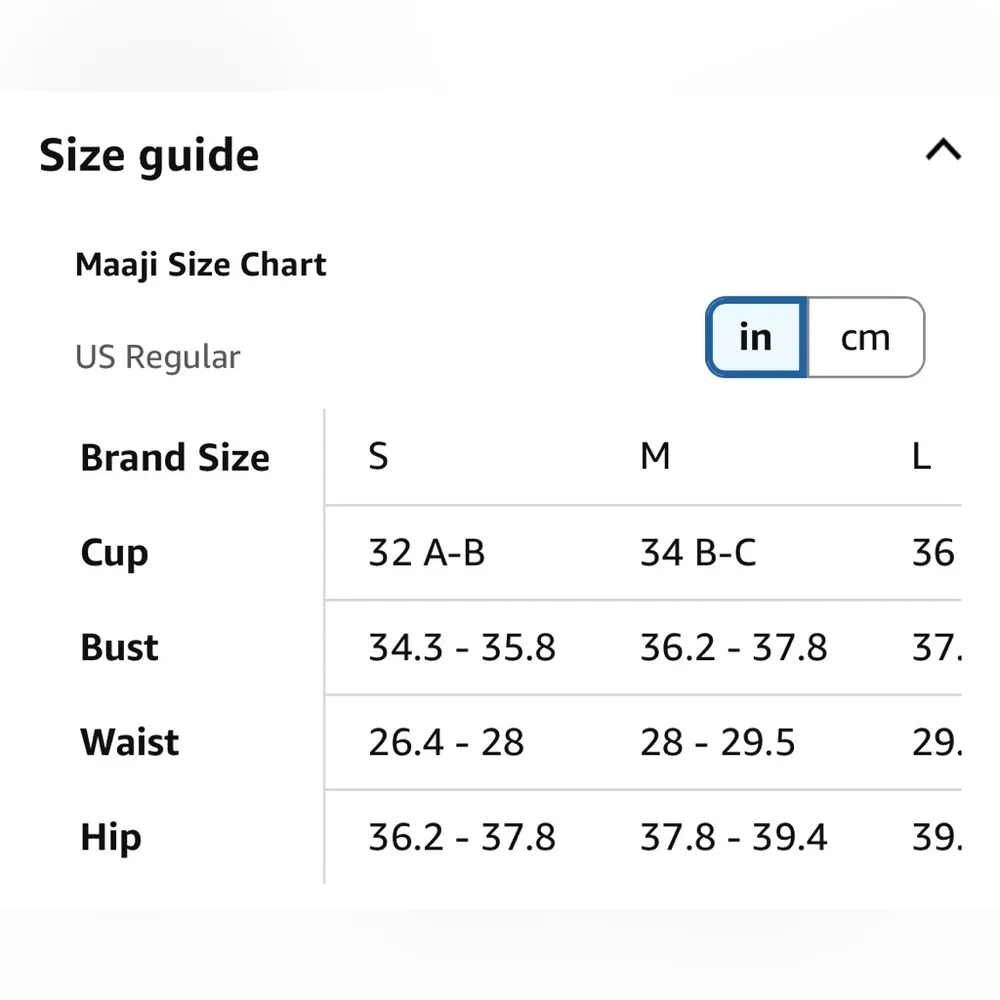Select the in unit toggle
1000x1000 pixels.
[x=756, y=338]
